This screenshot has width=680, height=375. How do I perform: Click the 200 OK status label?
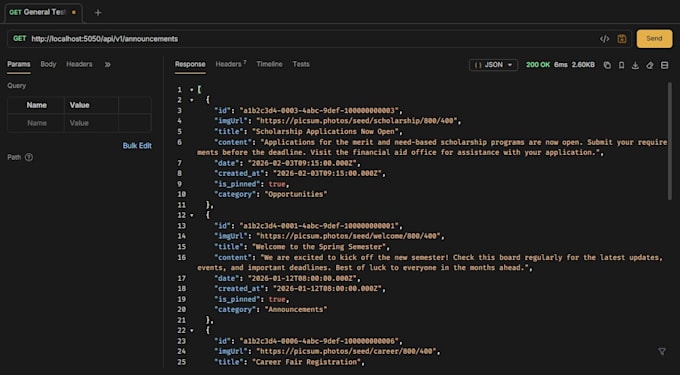(538, 65)
